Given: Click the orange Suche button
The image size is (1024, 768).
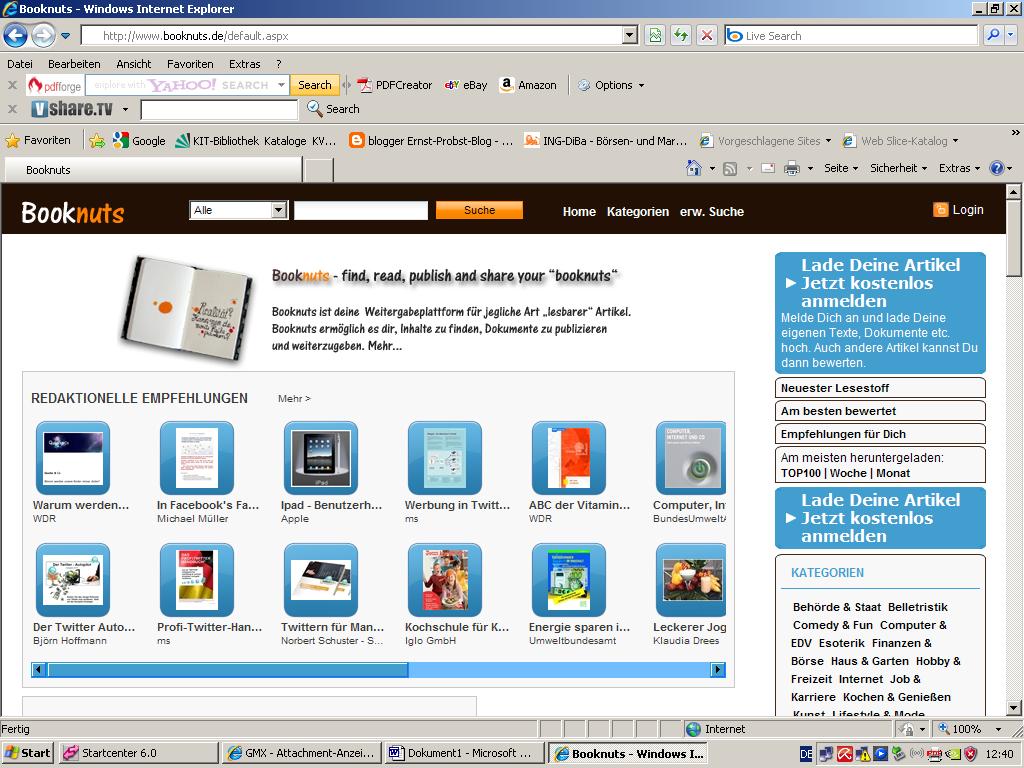Looking at the screenshot, I should click(479, 210).
